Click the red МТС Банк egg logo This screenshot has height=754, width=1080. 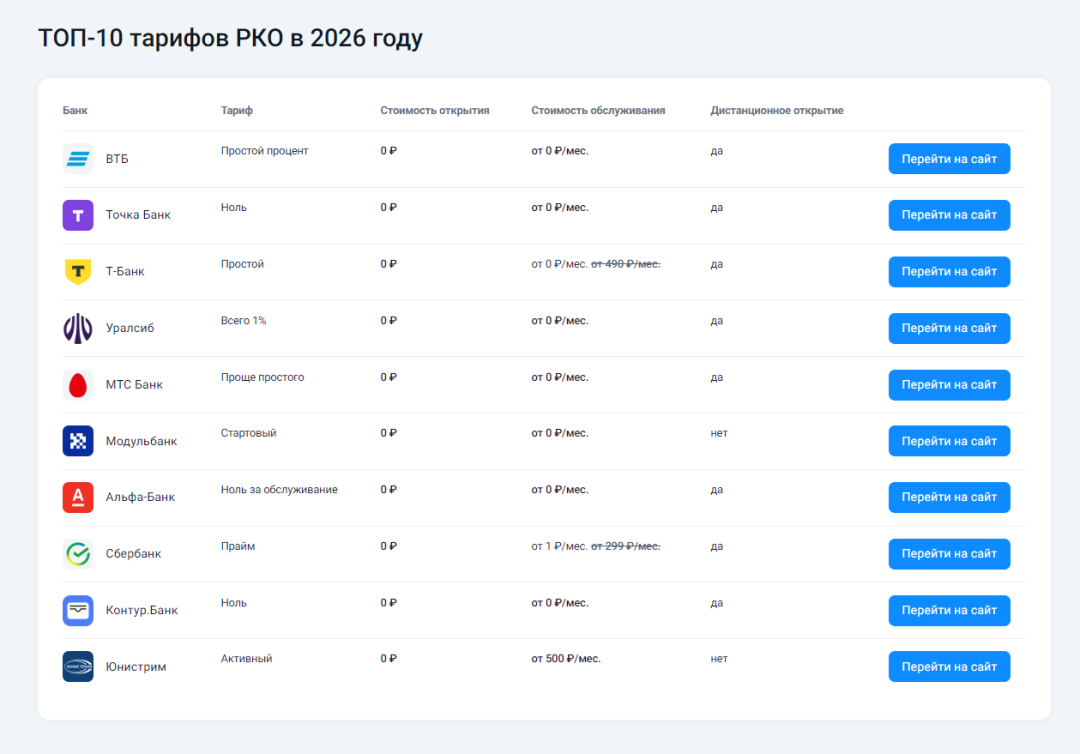click(x=78, y=384)
